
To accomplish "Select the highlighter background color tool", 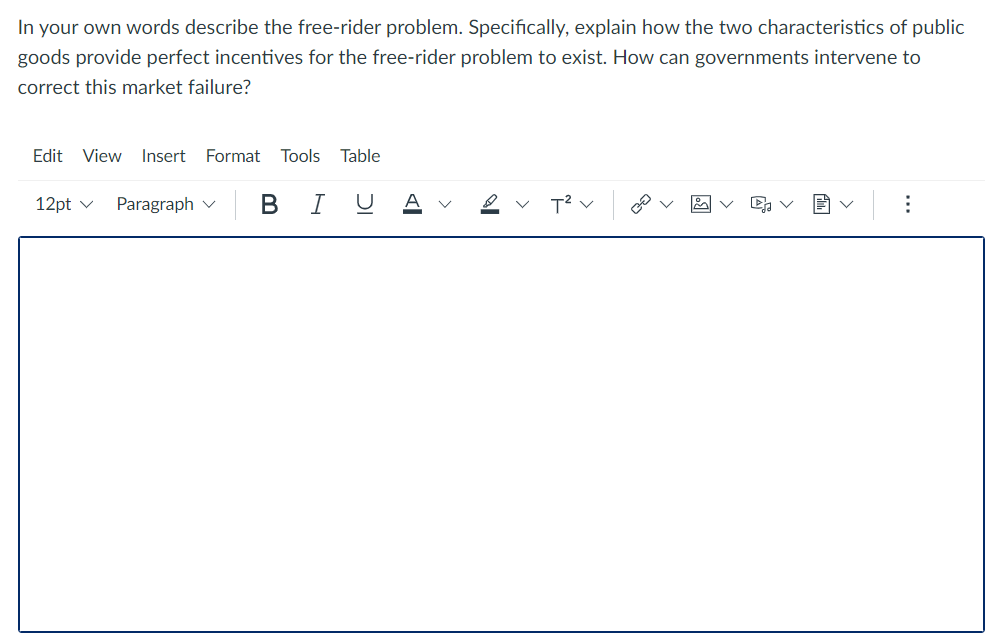I will coord(489,203).
